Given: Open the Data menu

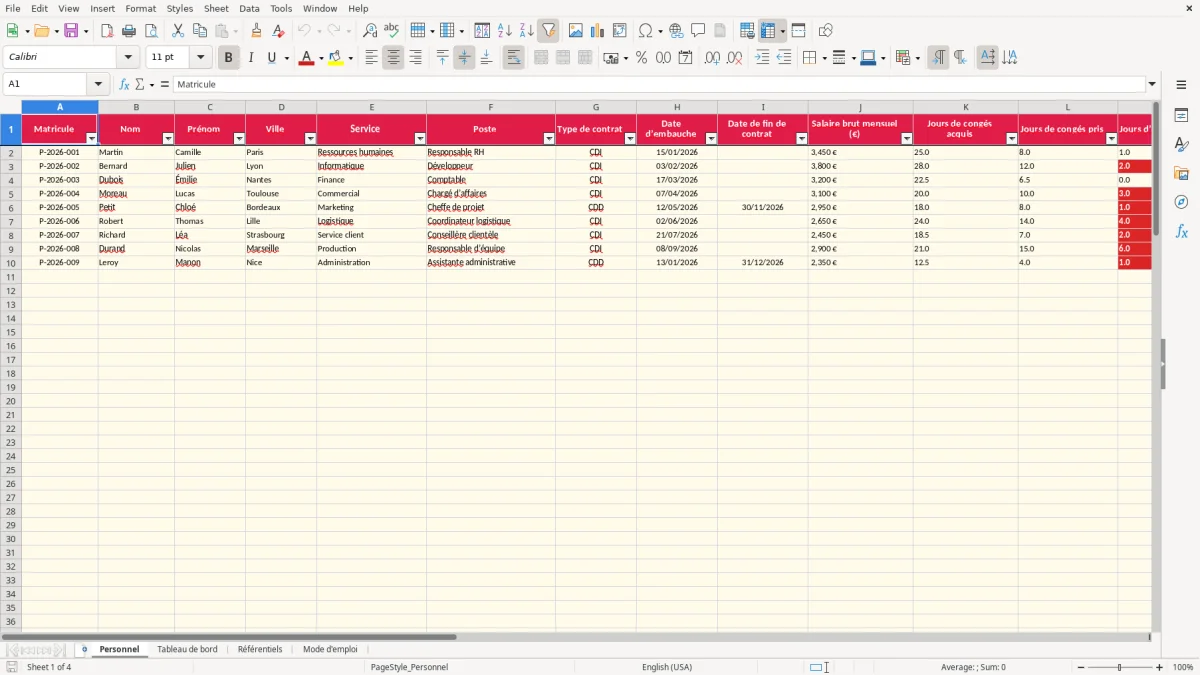Looking at the screenshot, I should (249, 8).
